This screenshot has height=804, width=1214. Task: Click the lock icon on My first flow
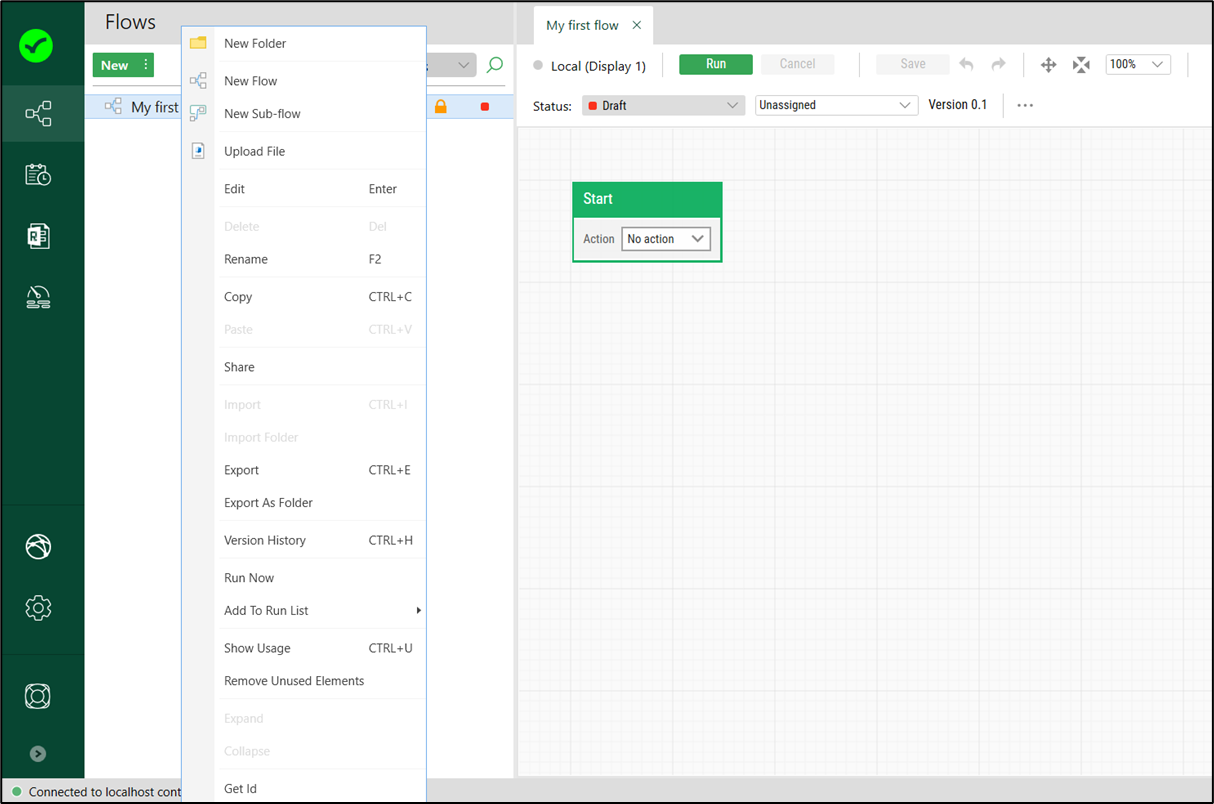pos(441,106)
